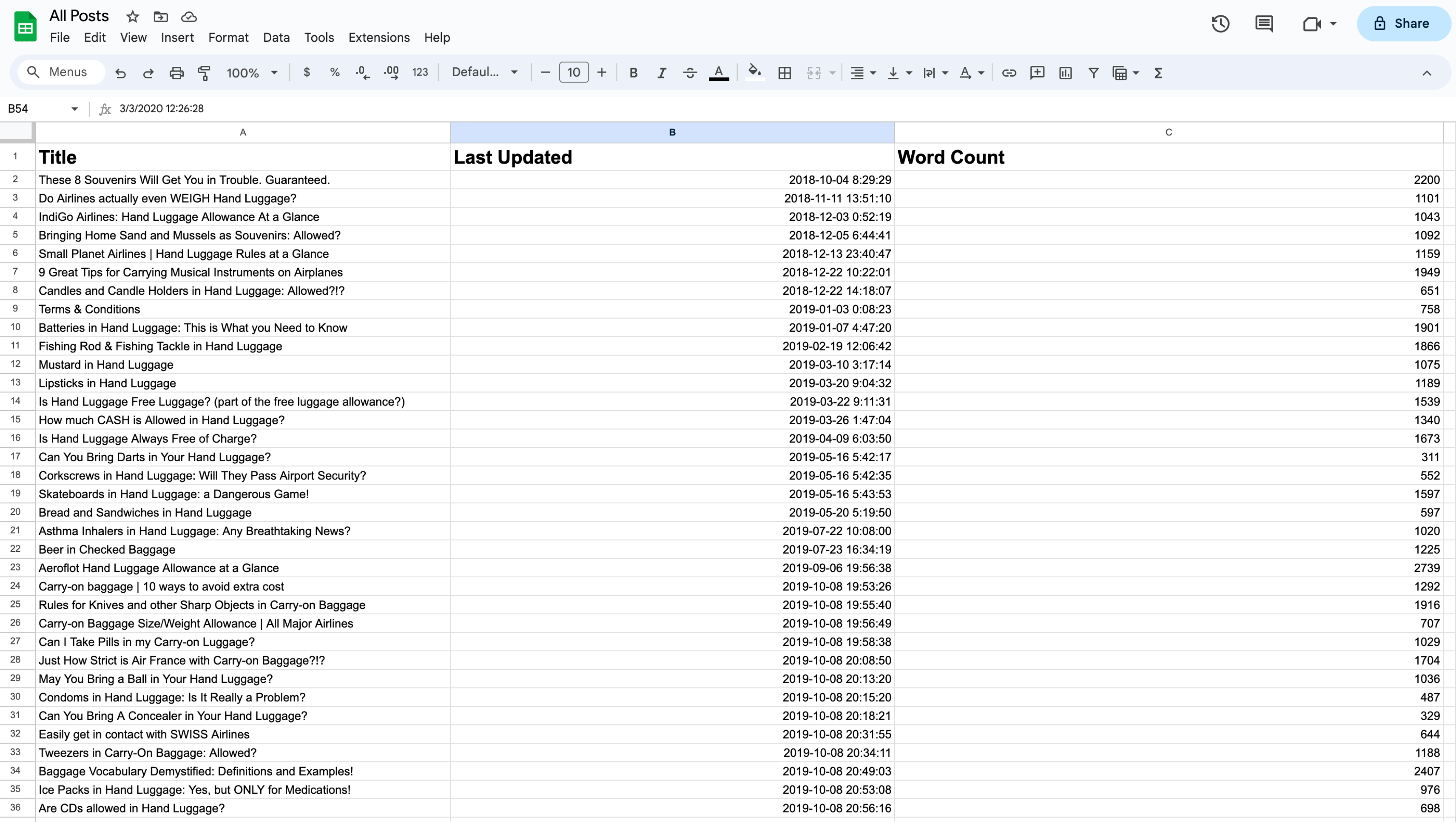
Task: Open all comments panel icon
Action: [1264, 23]
